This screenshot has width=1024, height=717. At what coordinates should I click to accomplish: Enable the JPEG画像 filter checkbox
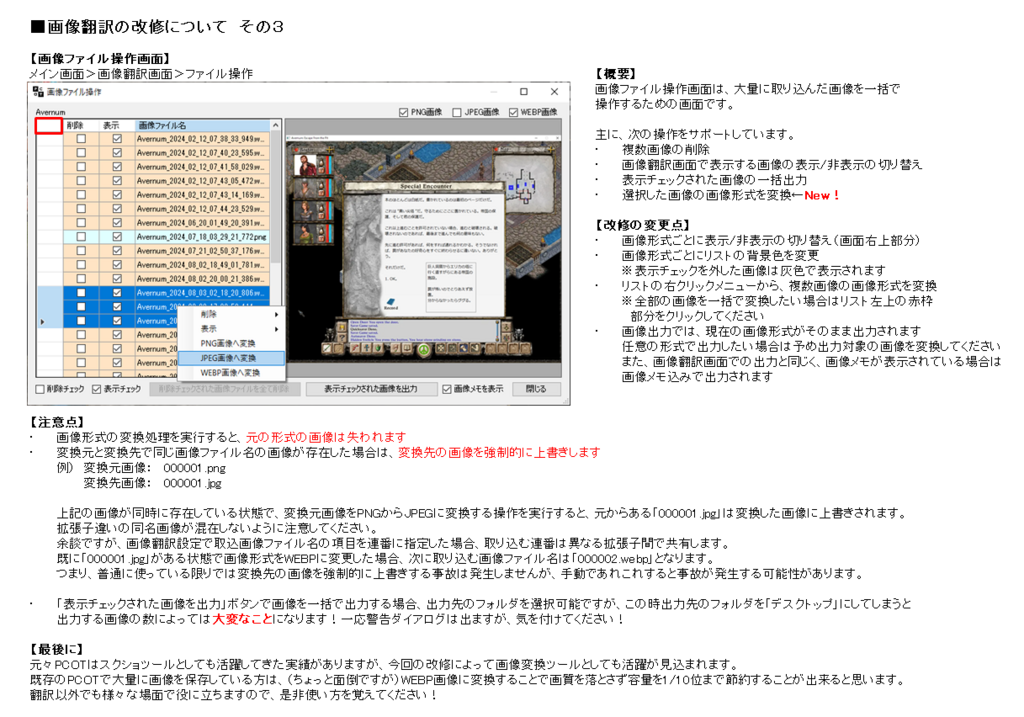457,112
